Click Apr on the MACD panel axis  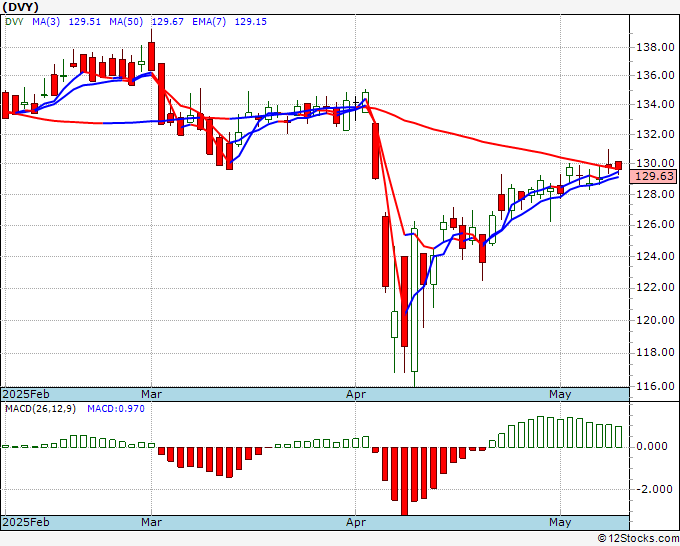coord(356,522)
